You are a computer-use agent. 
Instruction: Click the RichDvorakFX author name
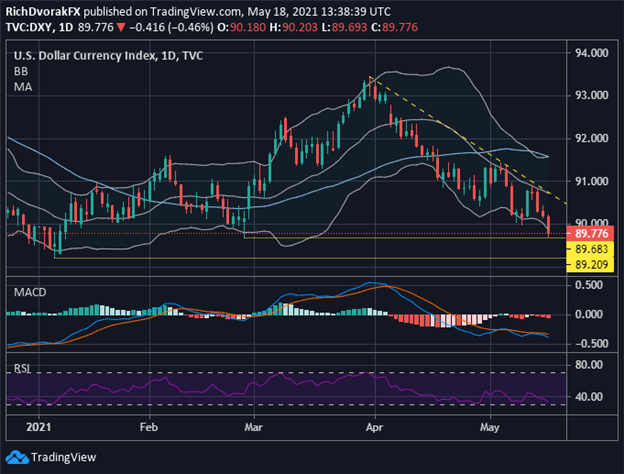pyautogui.click(x=43, y=12)
